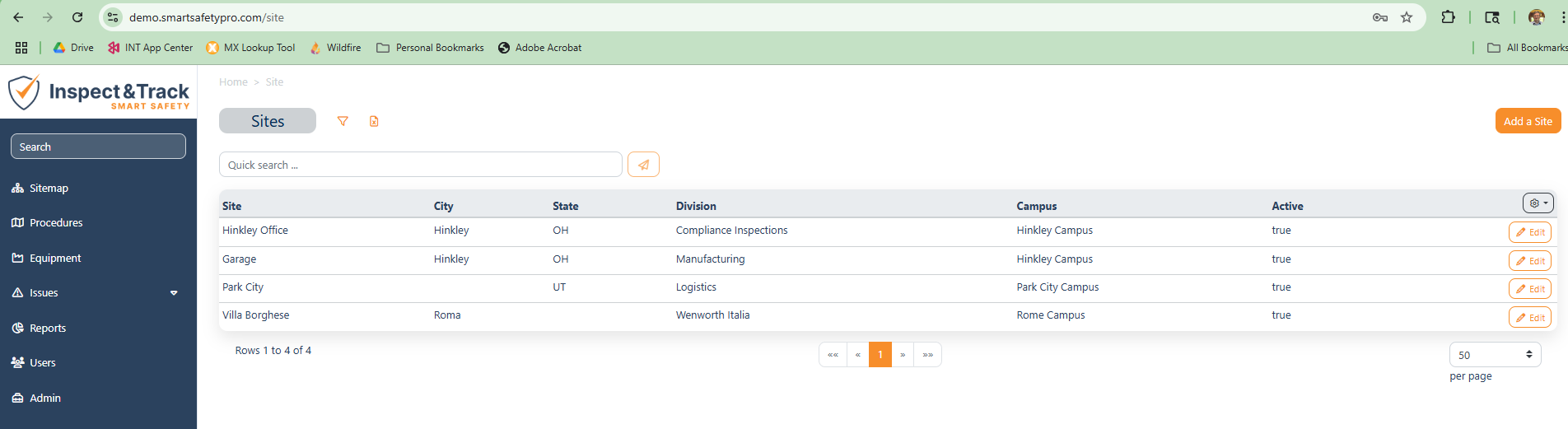Open Equipment in the sidebar

point(46,259)
